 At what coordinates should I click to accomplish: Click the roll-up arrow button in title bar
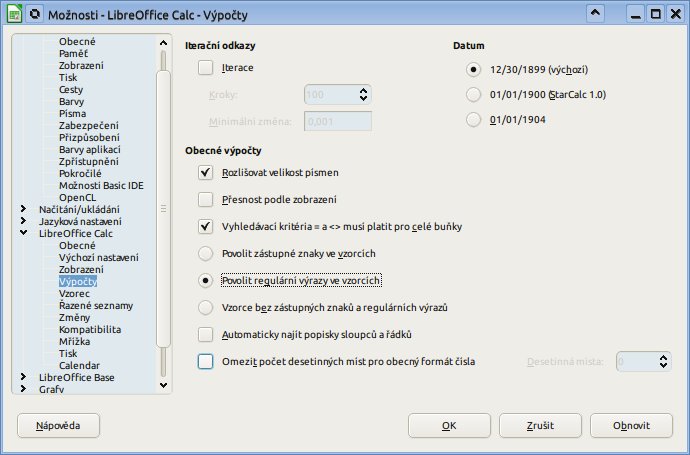(595, 14)
